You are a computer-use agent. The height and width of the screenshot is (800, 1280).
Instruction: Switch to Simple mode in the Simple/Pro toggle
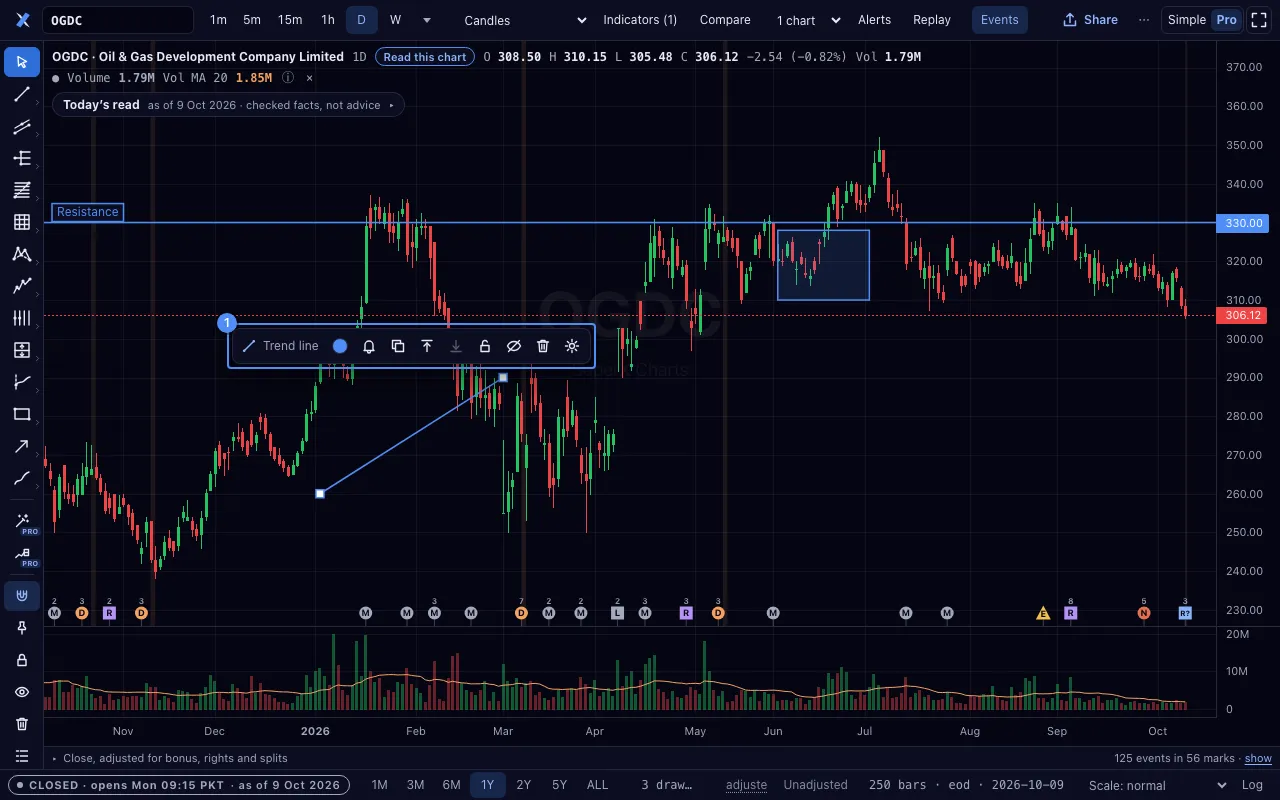[x=1187, y=20]
